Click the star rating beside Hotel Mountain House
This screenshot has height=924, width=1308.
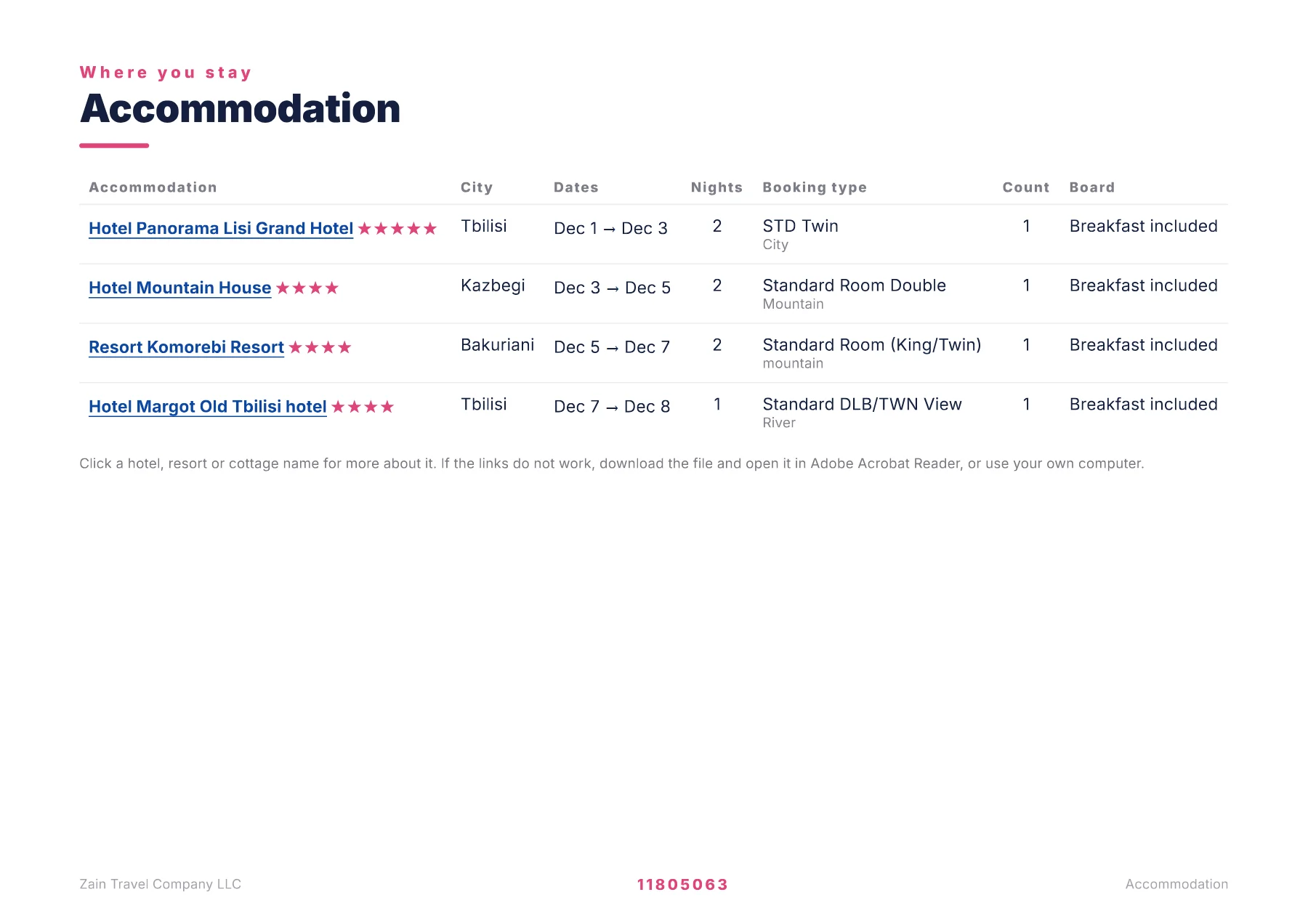point(307,288)
